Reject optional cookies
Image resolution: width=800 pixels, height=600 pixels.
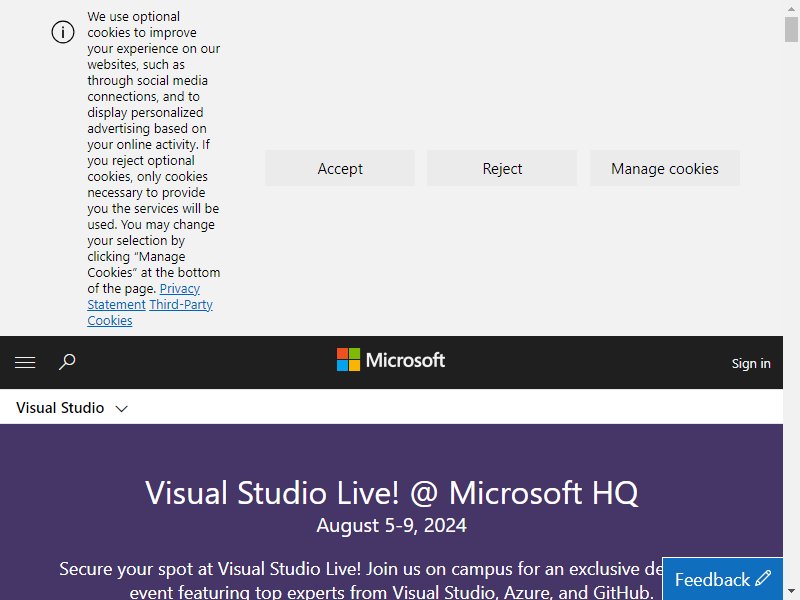502,168
